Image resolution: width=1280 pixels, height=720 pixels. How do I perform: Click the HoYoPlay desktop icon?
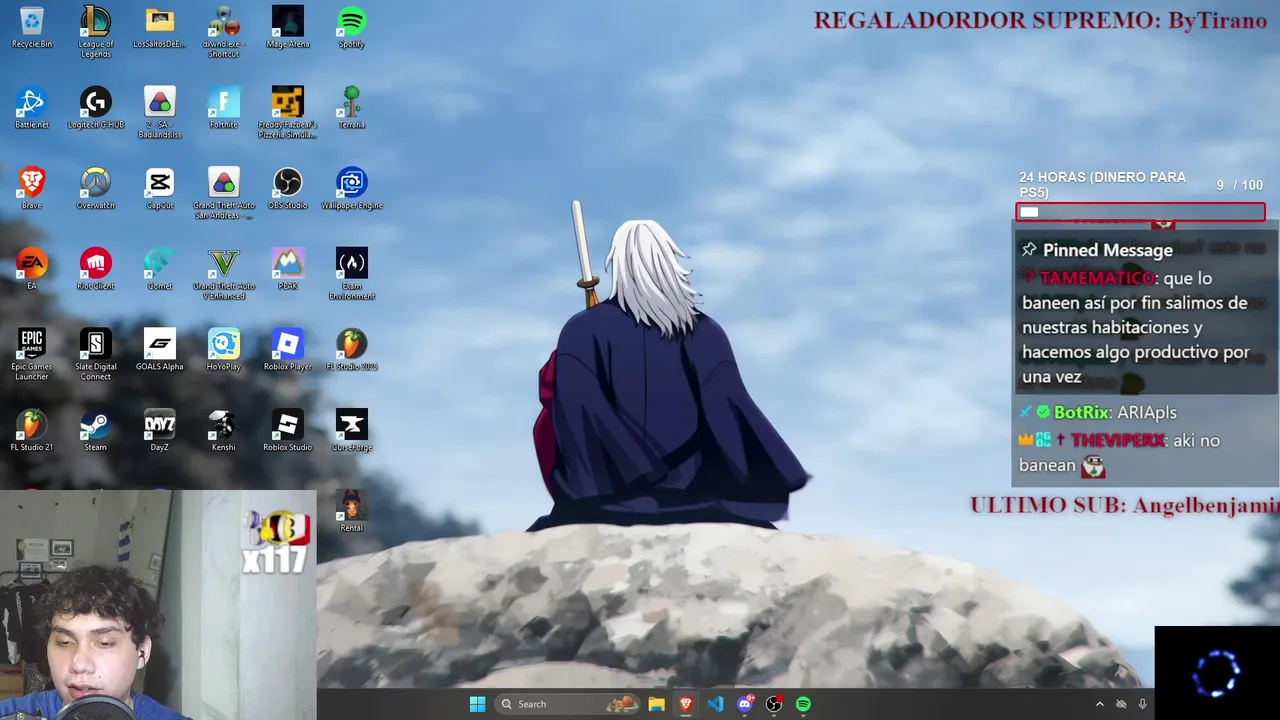(x=224, y=350)
